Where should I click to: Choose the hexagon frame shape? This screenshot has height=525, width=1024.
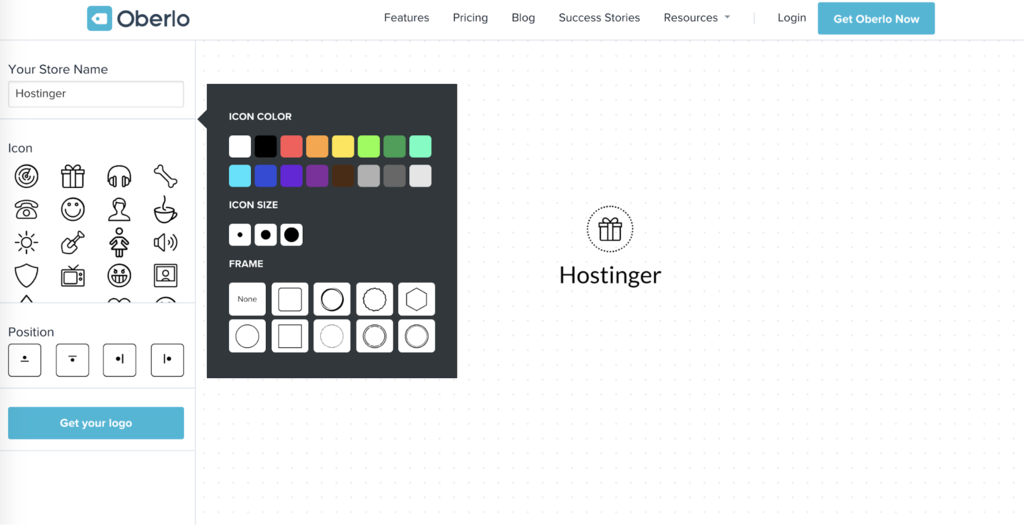coord(417,299)
